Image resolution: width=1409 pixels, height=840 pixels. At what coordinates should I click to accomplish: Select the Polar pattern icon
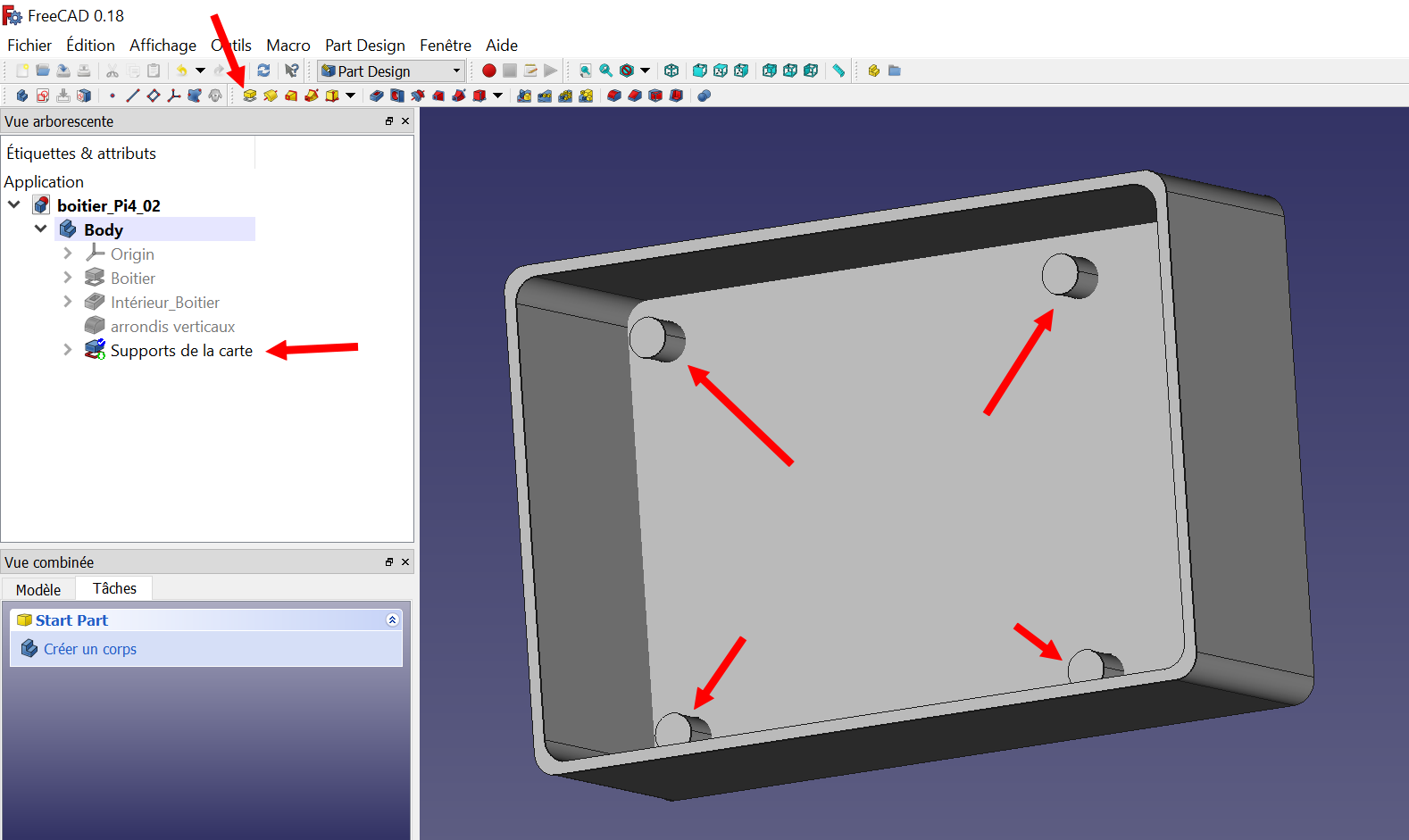click(565, 96)
